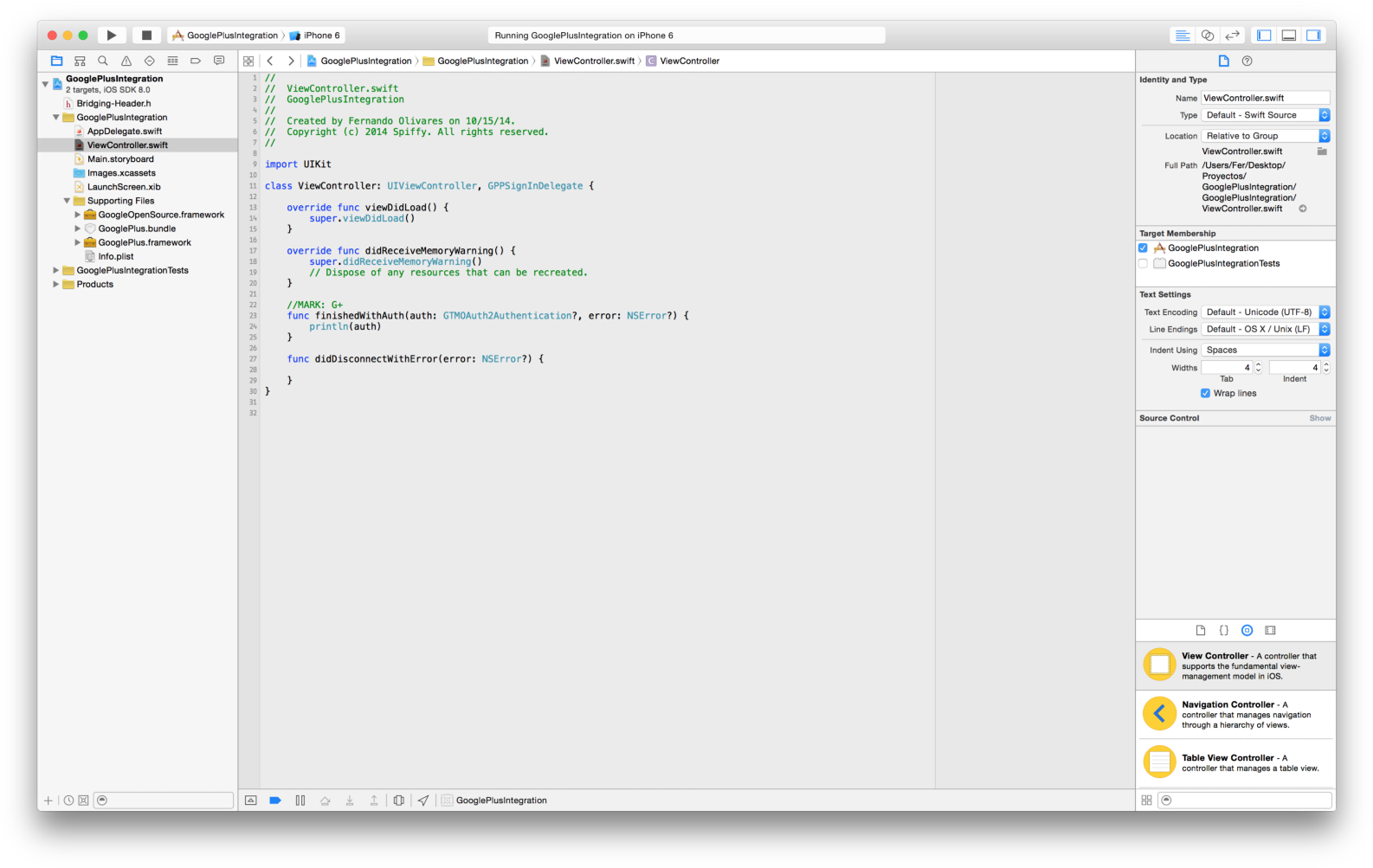Open the Project navigator folder icon
Image resolution: width=1373 pixels, height=868 pixels.
point(56,61)
